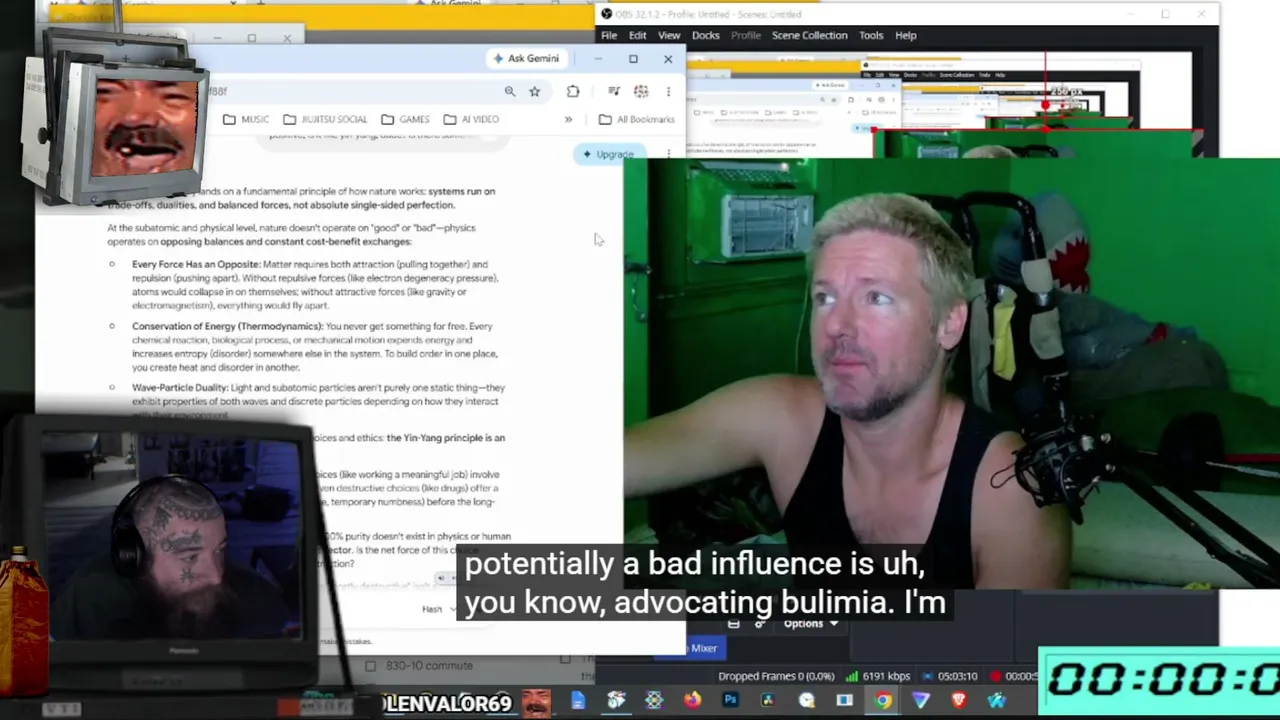The width and height of the screenshot is (1280, 720).
Task: Click the laughing-face avatar in the taskbar
Action: click(536, 703)
